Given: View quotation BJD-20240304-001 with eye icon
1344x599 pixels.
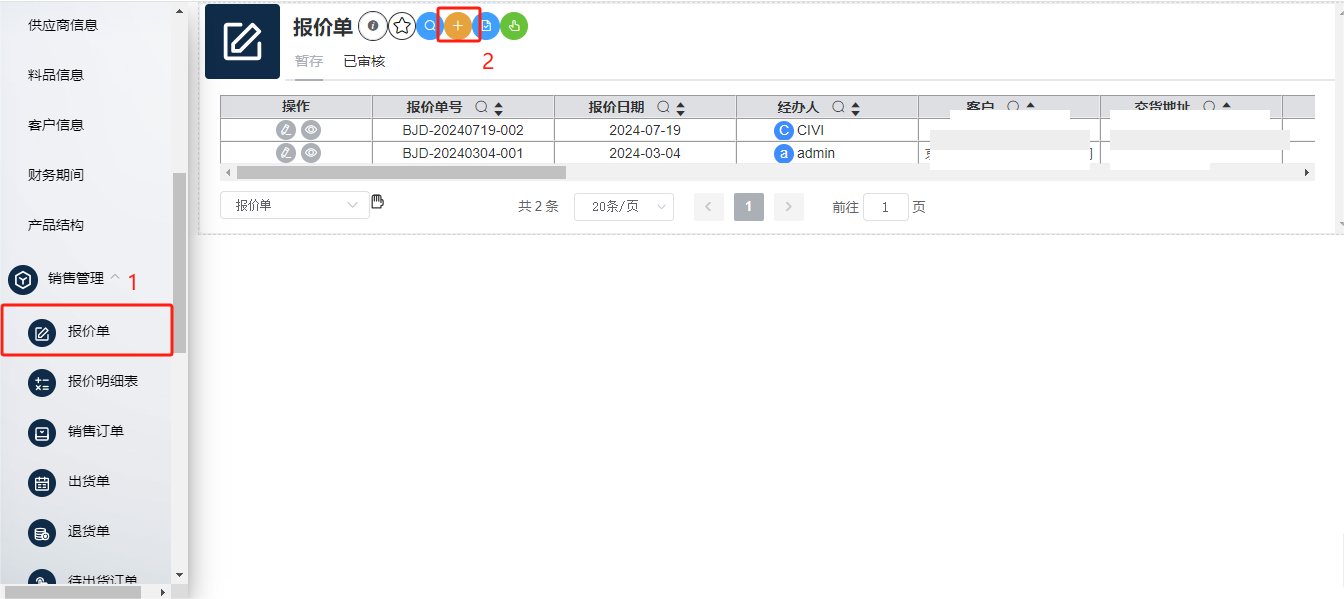Looking at the screenshot, I should [311, 153].
